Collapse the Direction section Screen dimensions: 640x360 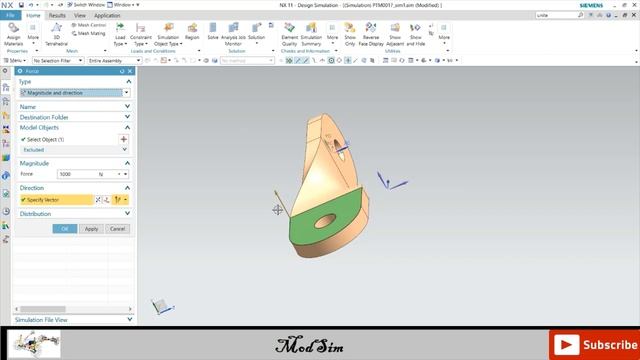[127, 188]
